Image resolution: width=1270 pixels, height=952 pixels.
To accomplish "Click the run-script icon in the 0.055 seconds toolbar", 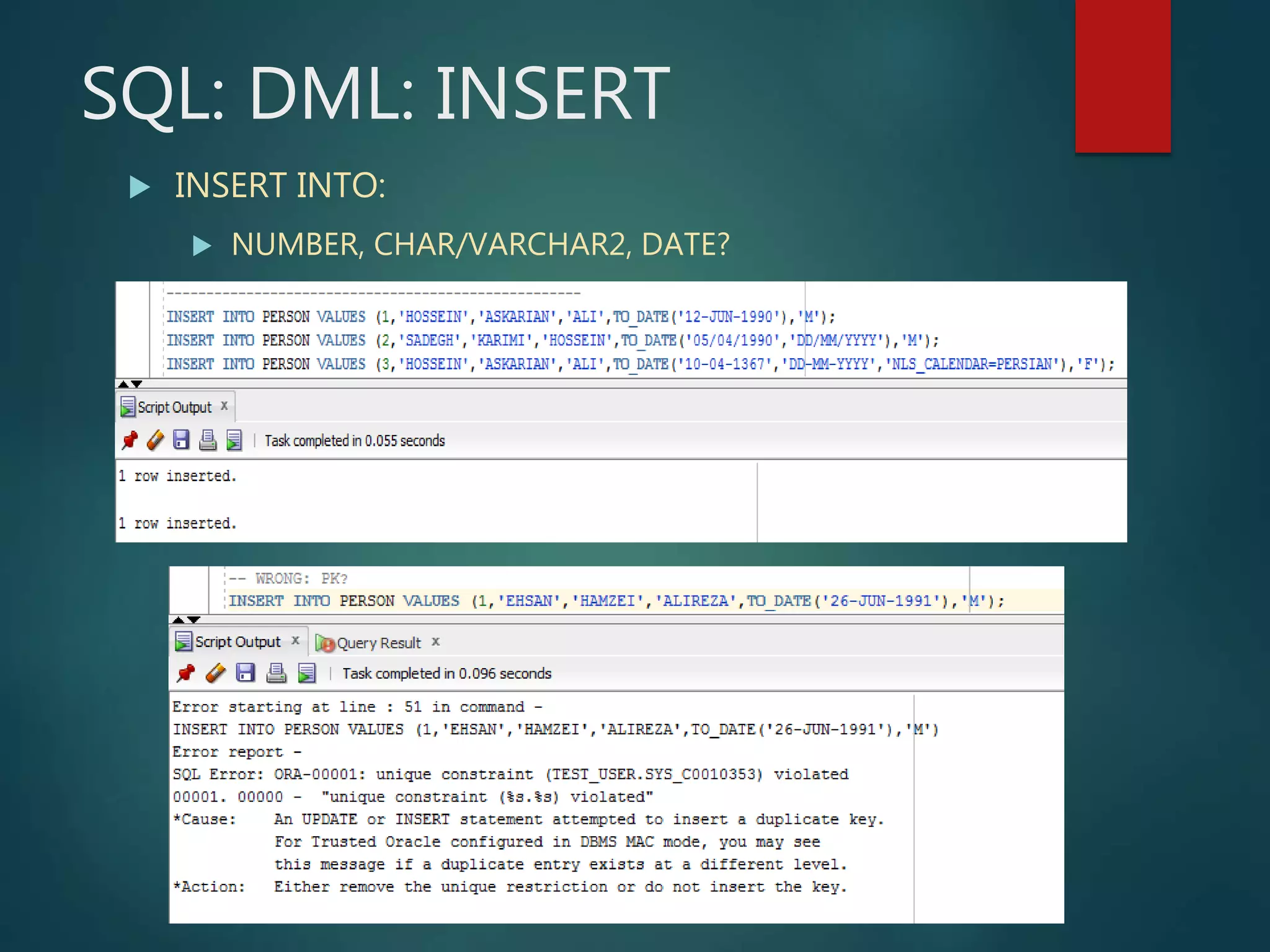I will 234,440.
